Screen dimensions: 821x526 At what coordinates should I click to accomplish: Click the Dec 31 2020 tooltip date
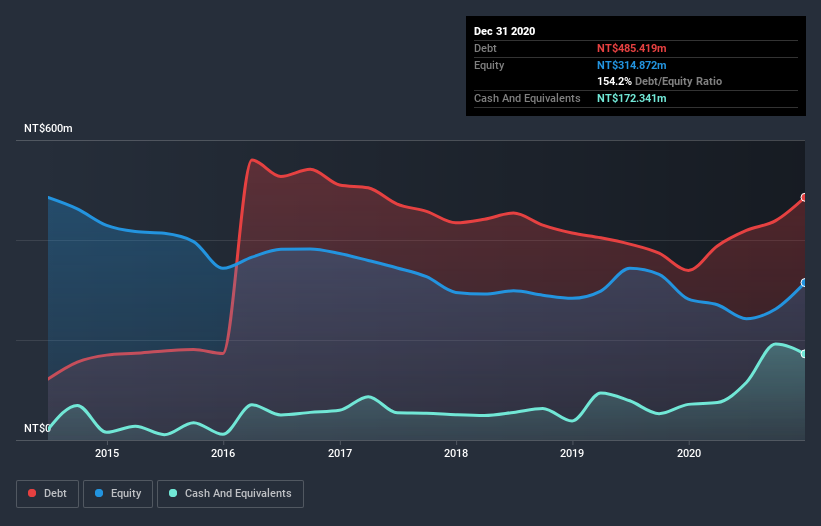point(504,31)
